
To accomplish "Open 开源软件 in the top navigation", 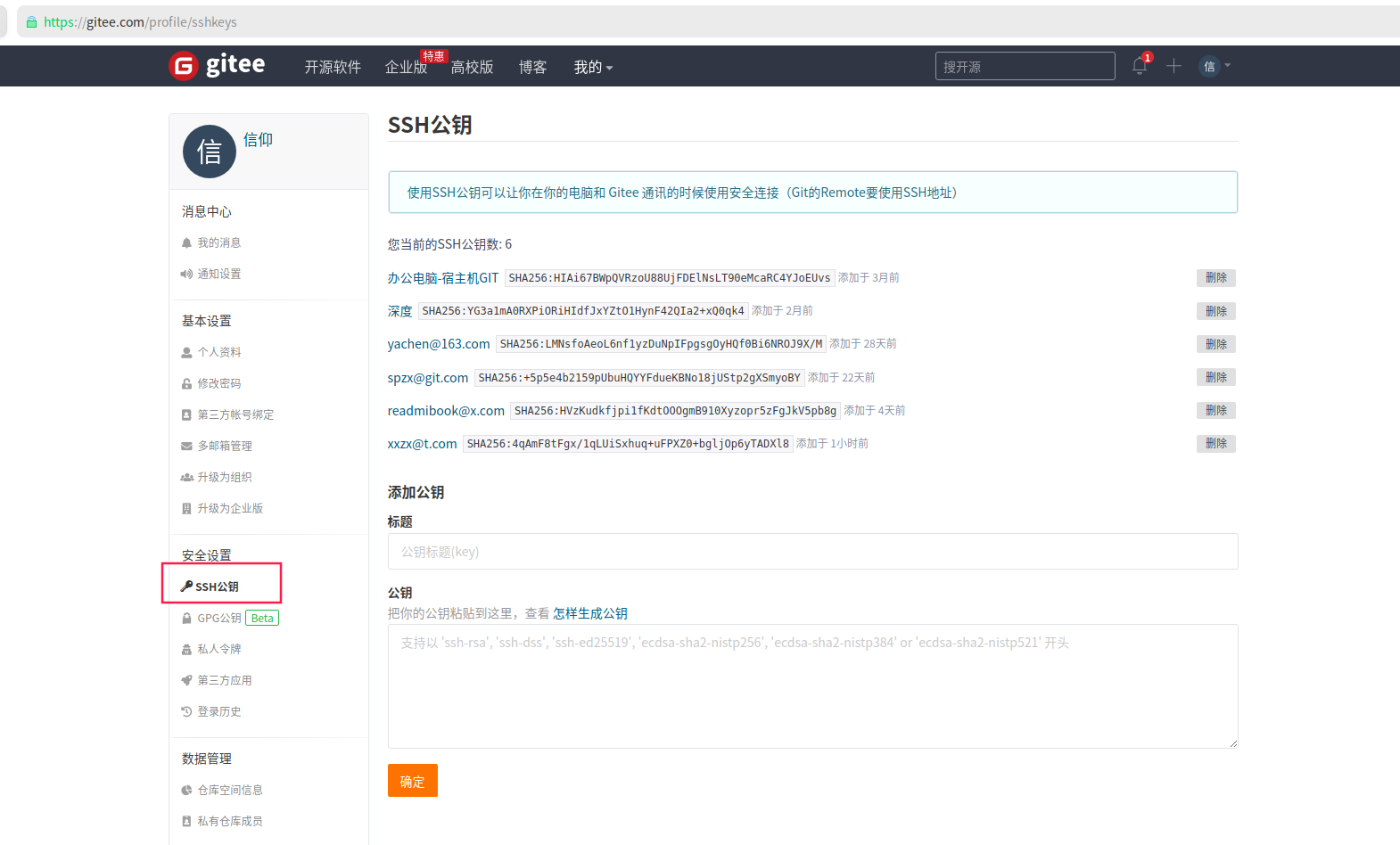I will 333,67.
